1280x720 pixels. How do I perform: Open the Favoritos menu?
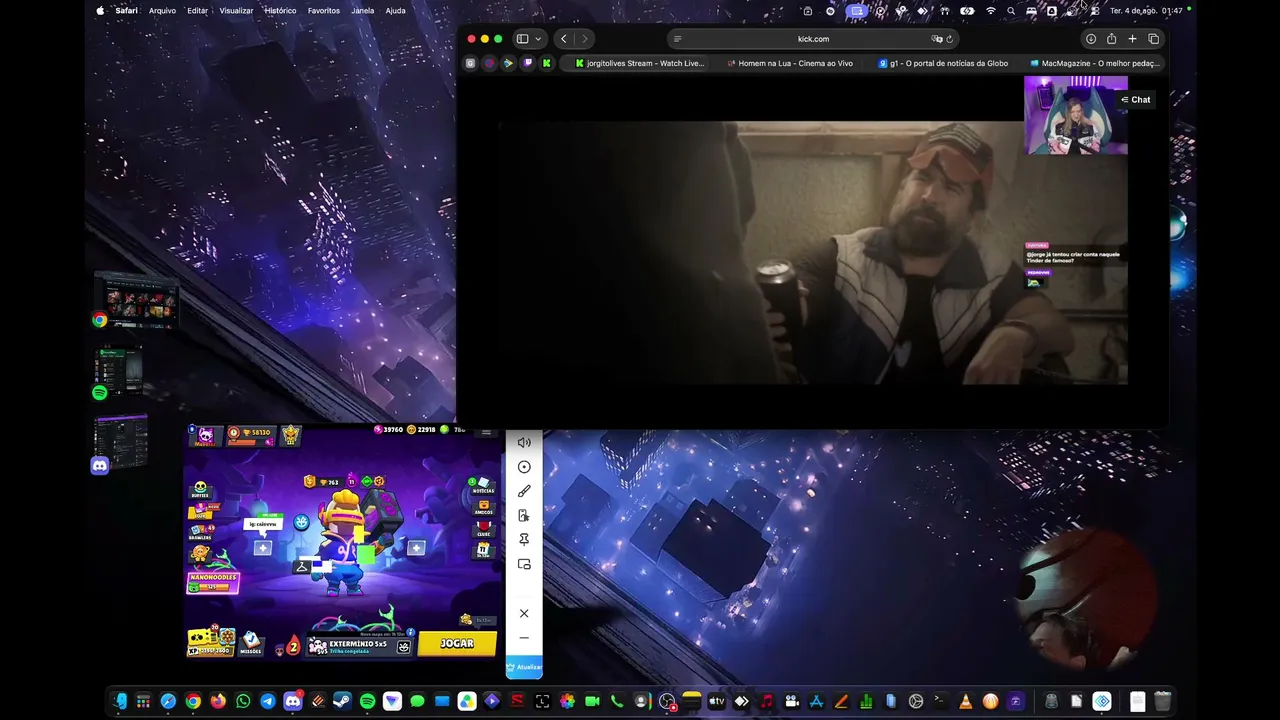[324, 11]
